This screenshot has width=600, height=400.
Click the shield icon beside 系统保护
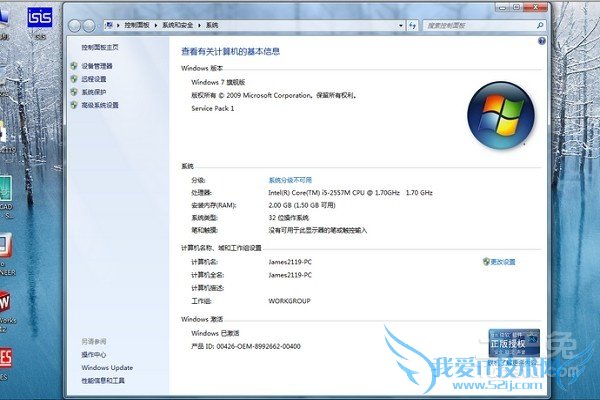(x=74, y=92)
